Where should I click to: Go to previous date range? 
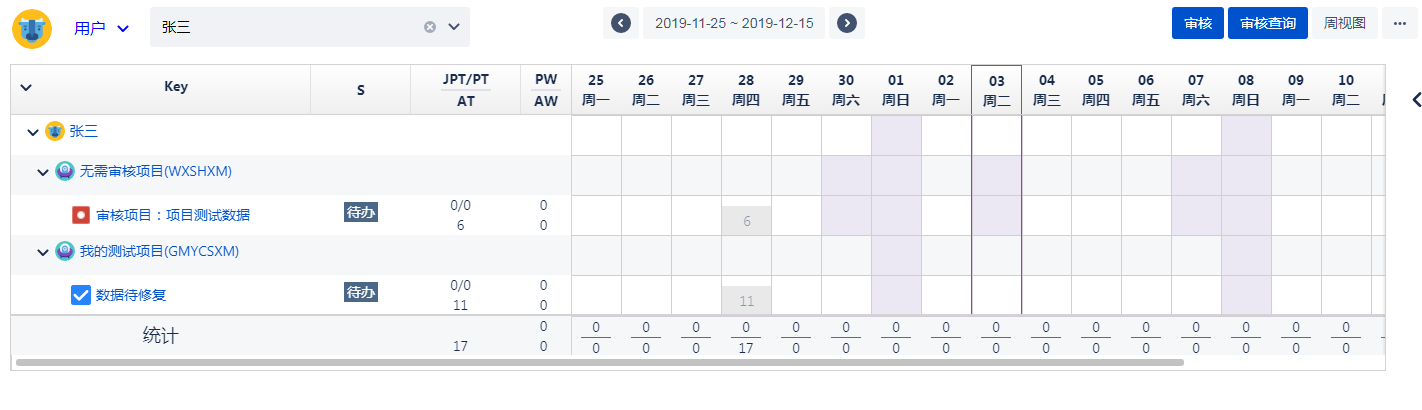620,23
